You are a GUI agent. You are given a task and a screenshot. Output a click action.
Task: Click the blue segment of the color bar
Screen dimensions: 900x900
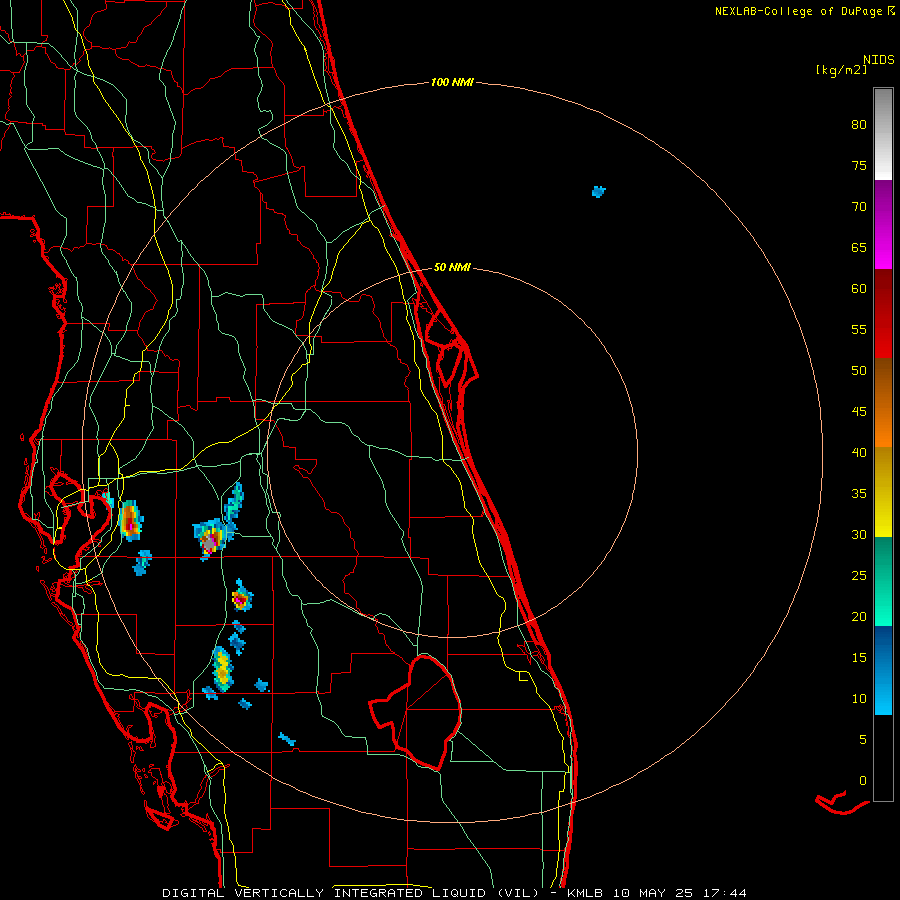(x=883, y=670)
